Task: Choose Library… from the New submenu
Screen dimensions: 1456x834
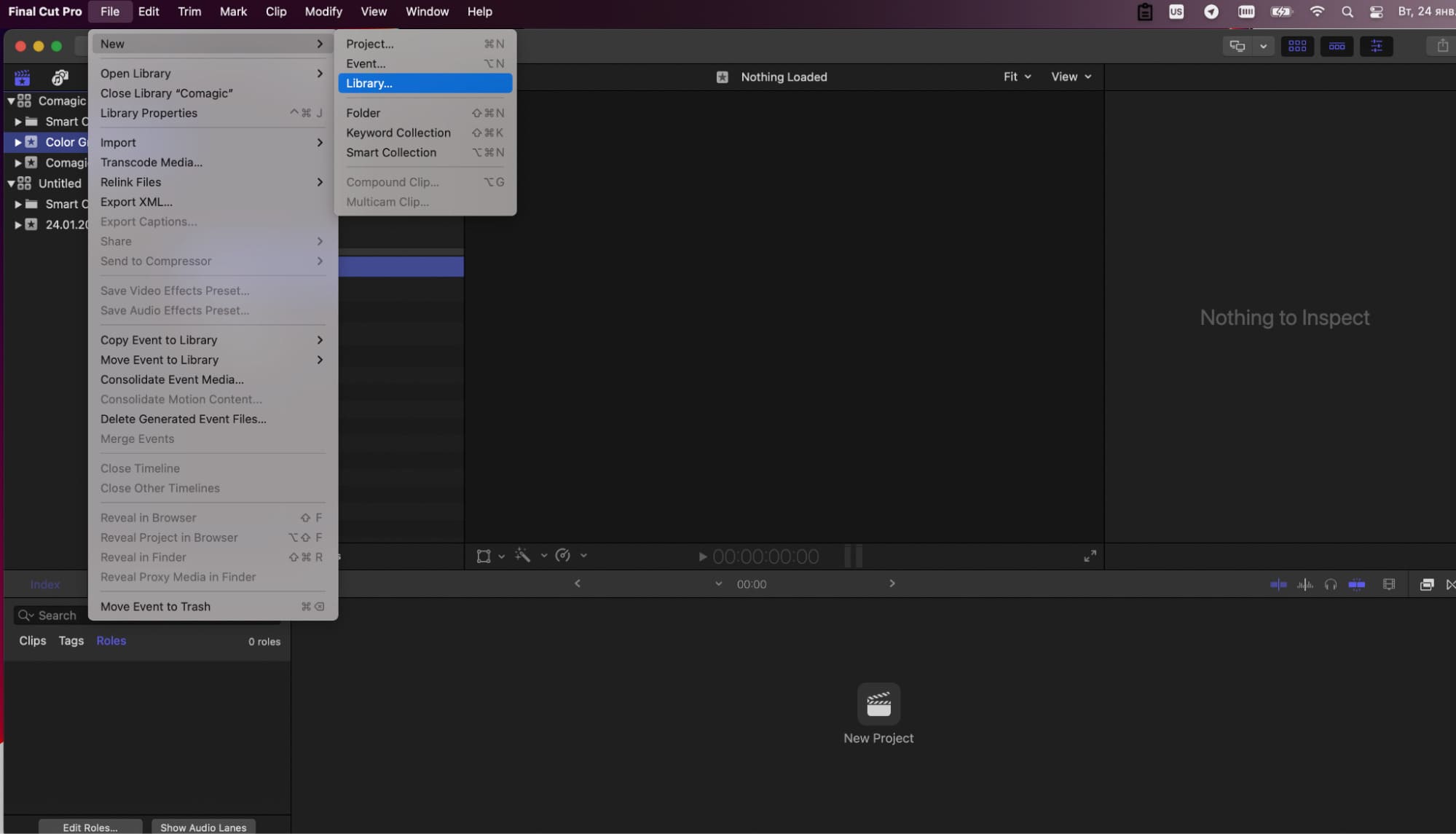Action: coord(425,83)
